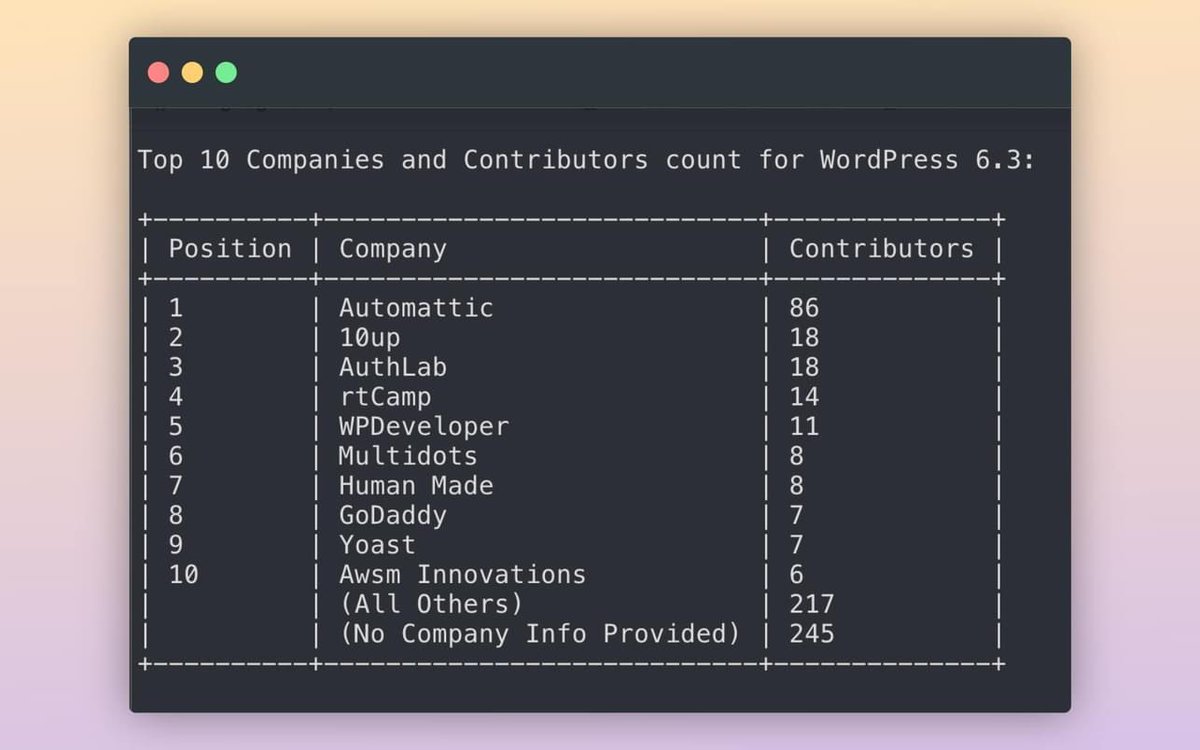Click the contributor count 14 for rtCamp

tap(805, 397)
